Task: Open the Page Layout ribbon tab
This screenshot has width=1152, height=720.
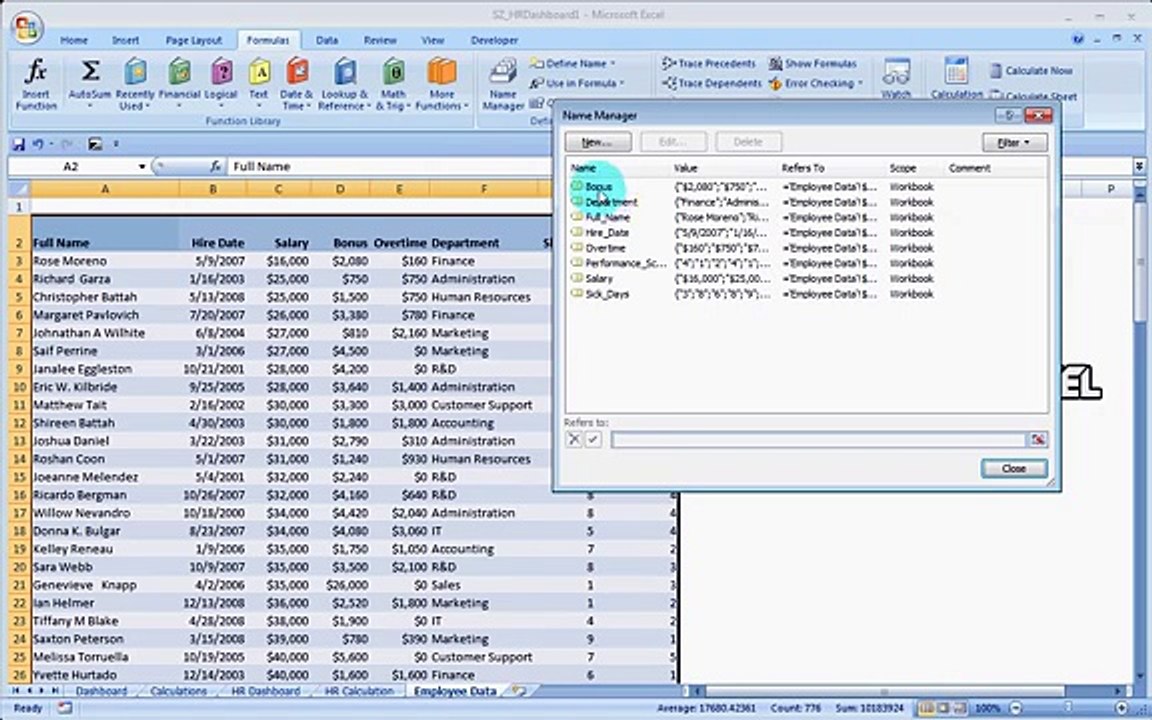Action: point(193,40)
